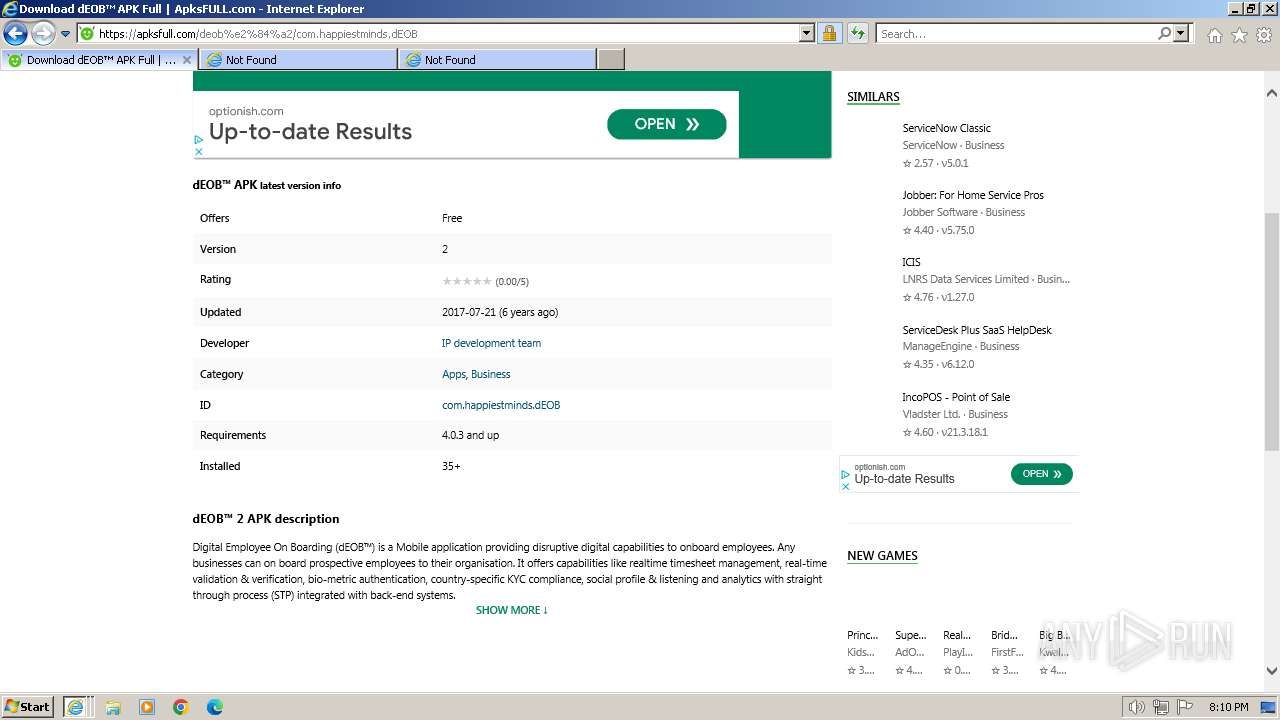Screen dimensions: 1280x720
Task: Open Chrome from taskbar
Action: pyautogui.click(x=181, y=707)
